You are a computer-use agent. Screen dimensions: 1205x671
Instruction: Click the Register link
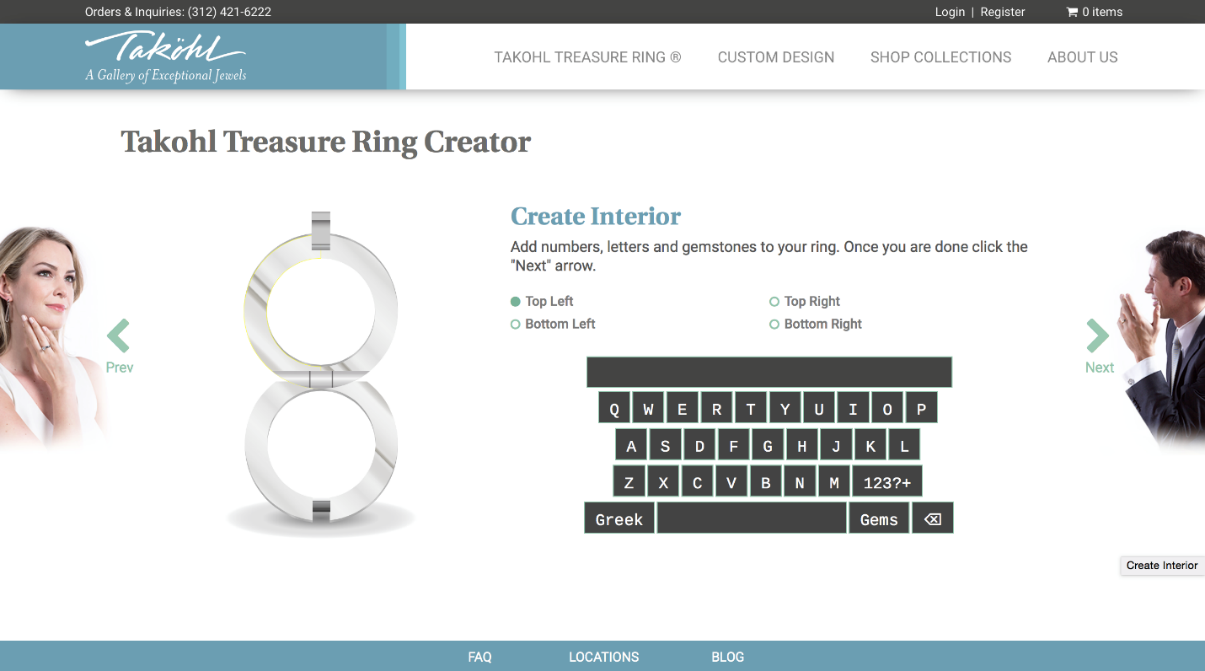1003,12
